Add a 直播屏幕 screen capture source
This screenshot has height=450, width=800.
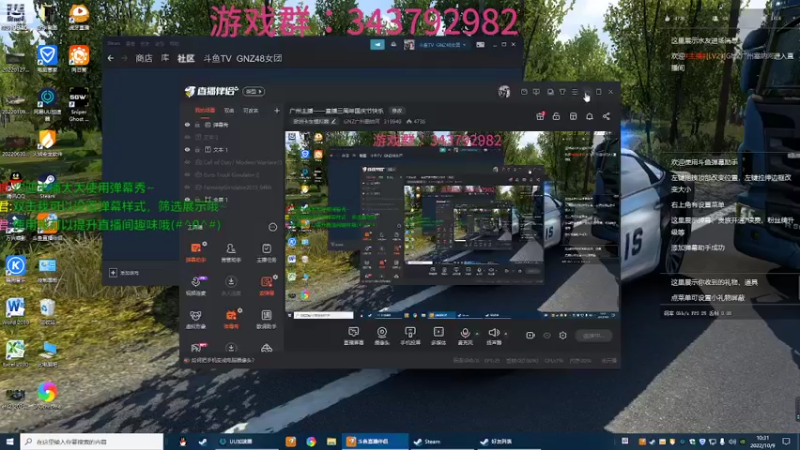tap(353, 336)
